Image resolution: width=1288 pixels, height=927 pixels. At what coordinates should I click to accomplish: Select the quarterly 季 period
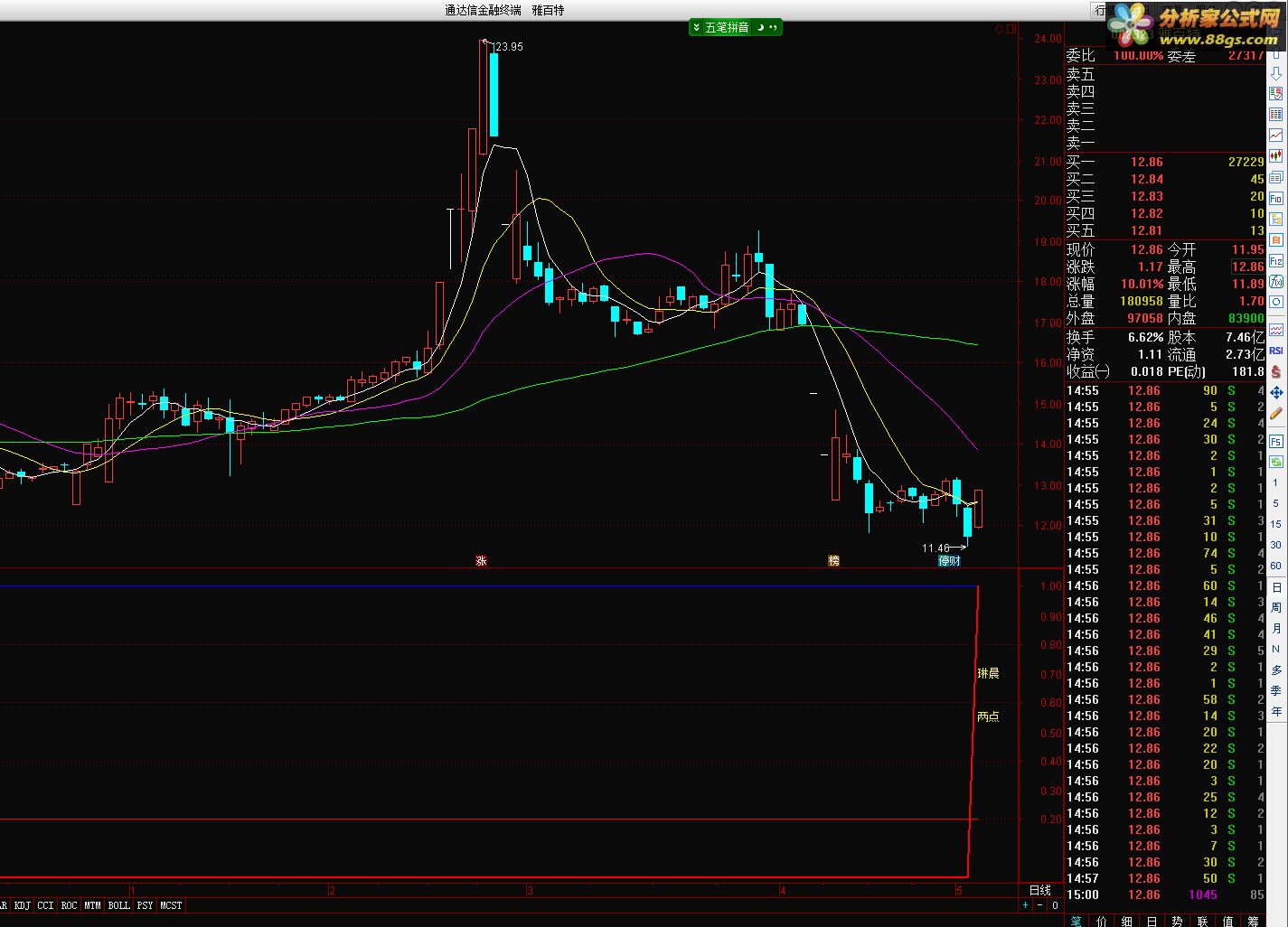(1276, 691)
